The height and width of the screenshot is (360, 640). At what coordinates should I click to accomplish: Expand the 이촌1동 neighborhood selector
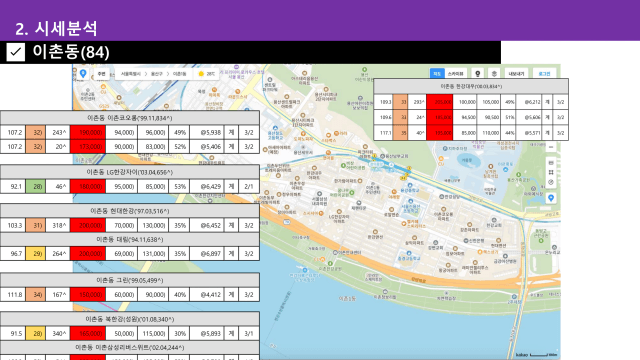(x=179, y=74)
